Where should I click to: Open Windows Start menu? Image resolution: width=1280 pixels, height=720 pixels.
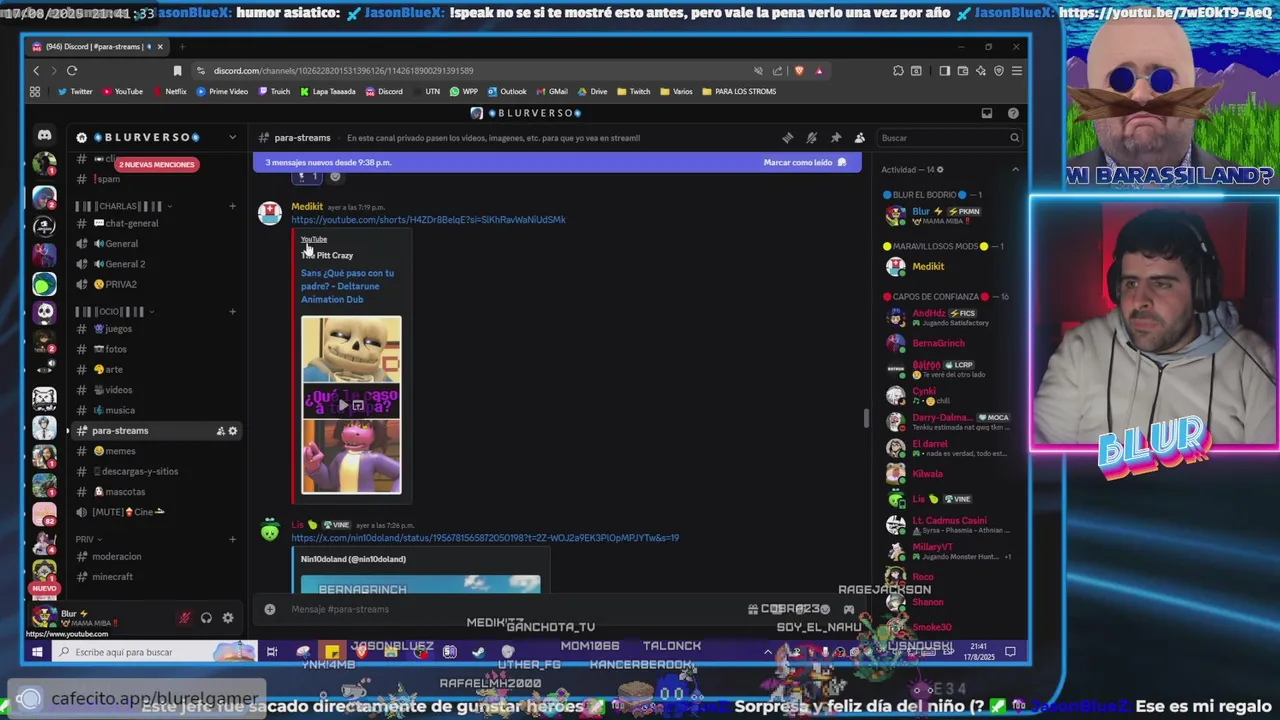(37, 652)
